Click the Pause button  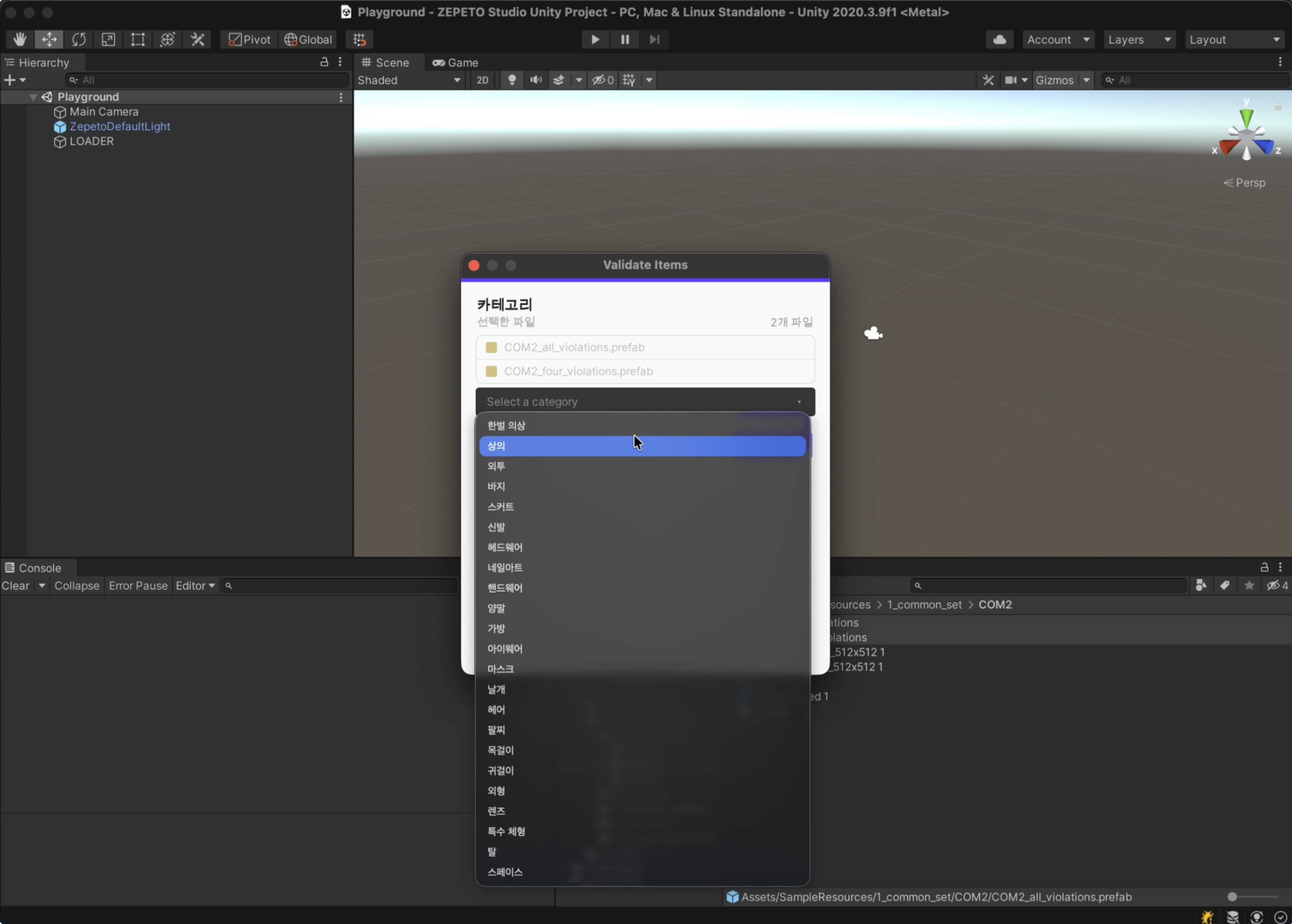coord(625,39)
